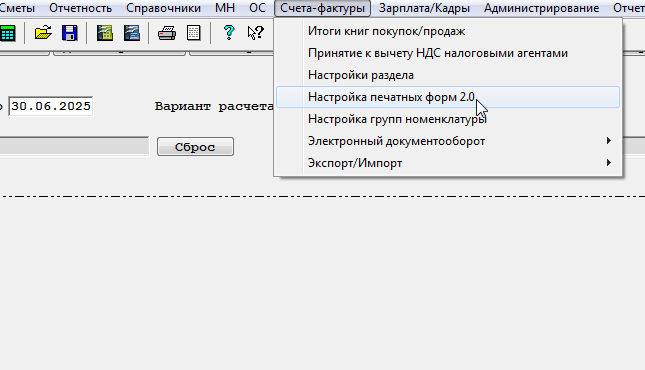Expand Экспорт/Импорт submenu
This screenshot has width=645, height=370.
coord(448,163)
